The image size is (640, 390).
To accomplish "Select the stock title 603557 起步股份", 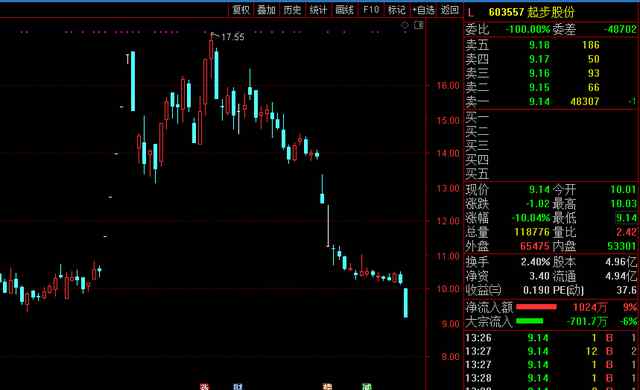I will [x=531, y=12].
